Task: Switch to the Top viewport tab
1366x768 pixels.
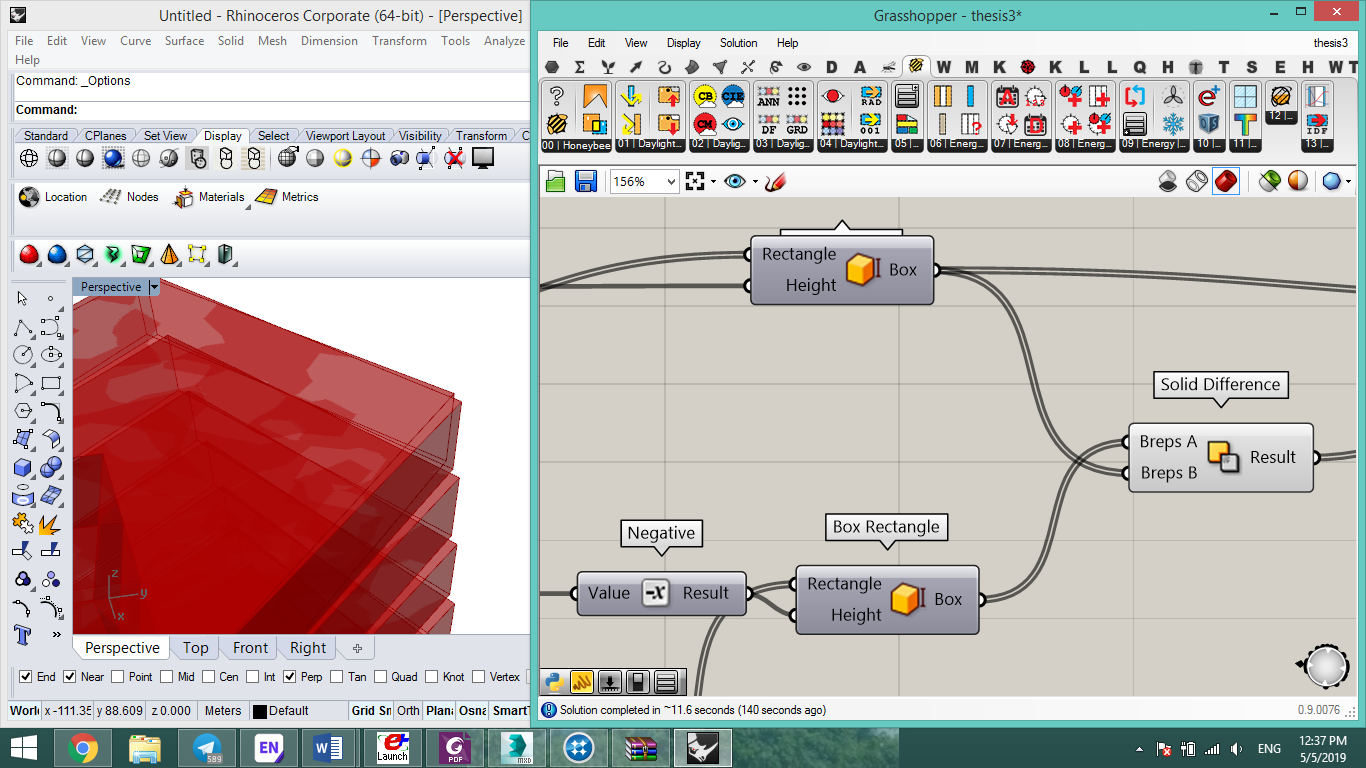Action: pyautogui.click(x=196, y=648)
